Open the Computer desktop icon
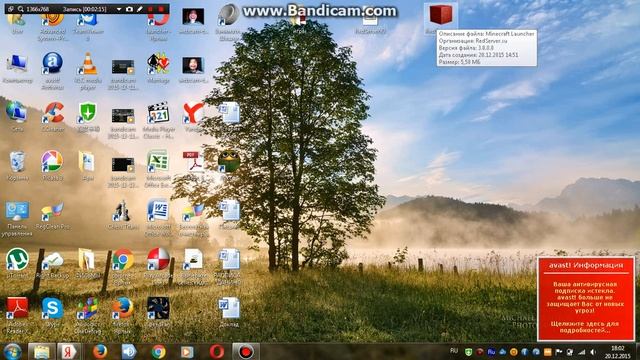 pos(17,64)
